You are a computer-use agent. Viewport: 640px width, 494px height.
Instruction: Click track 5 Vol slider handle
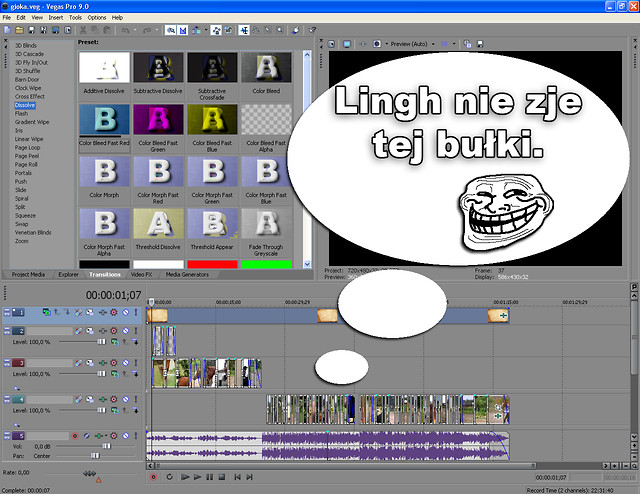[x=106, y=446]
